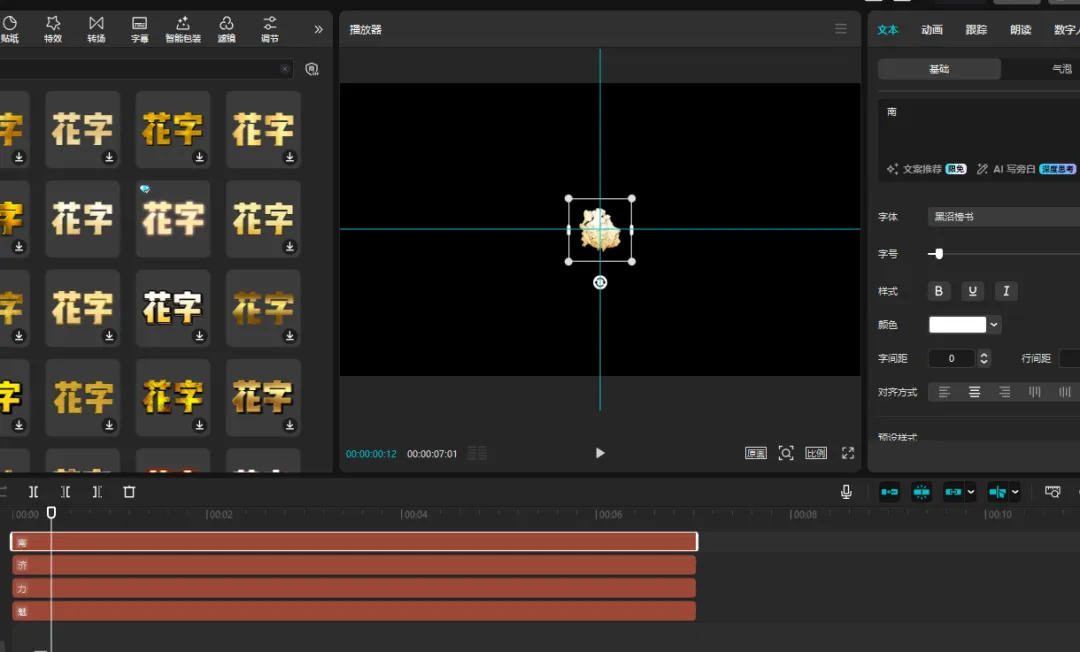Toggle the preview axis icon
Viewport: 1080px width, 652px height.
pyautogui.click(x=997, y=492)
